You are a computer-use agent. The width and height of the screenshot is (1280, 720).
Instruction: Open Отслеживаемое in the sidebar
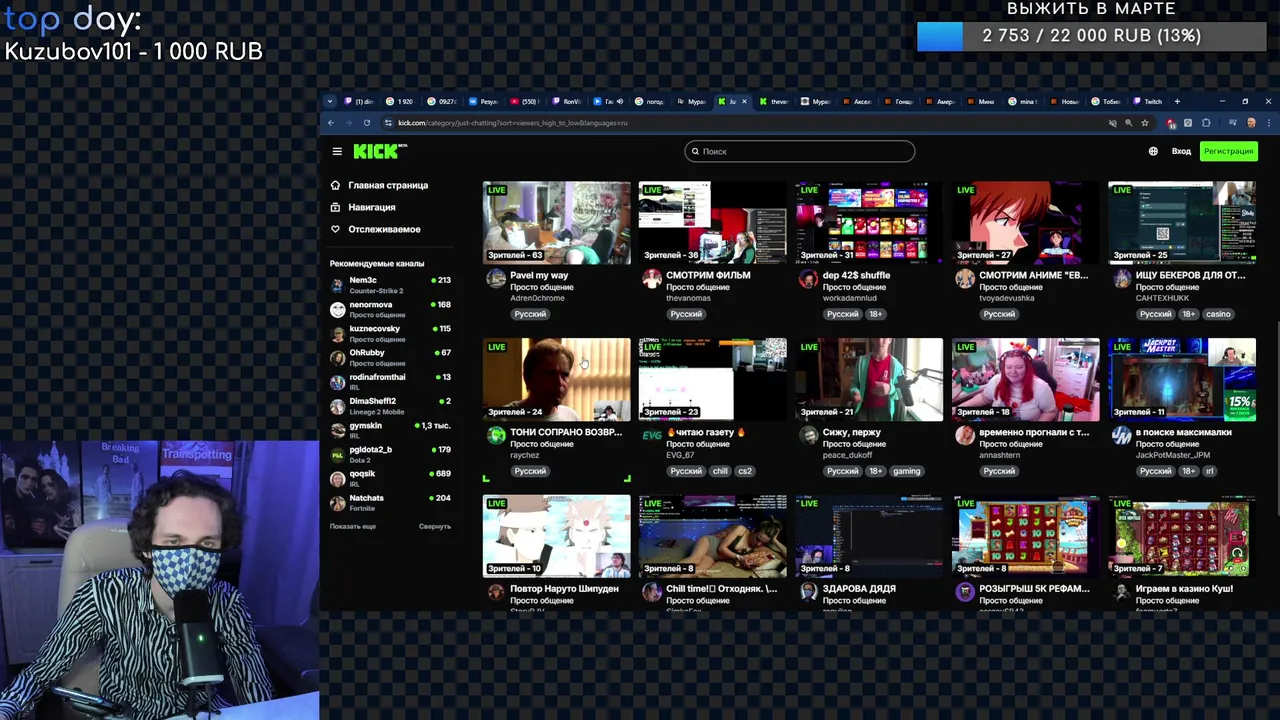click(384, 229)
